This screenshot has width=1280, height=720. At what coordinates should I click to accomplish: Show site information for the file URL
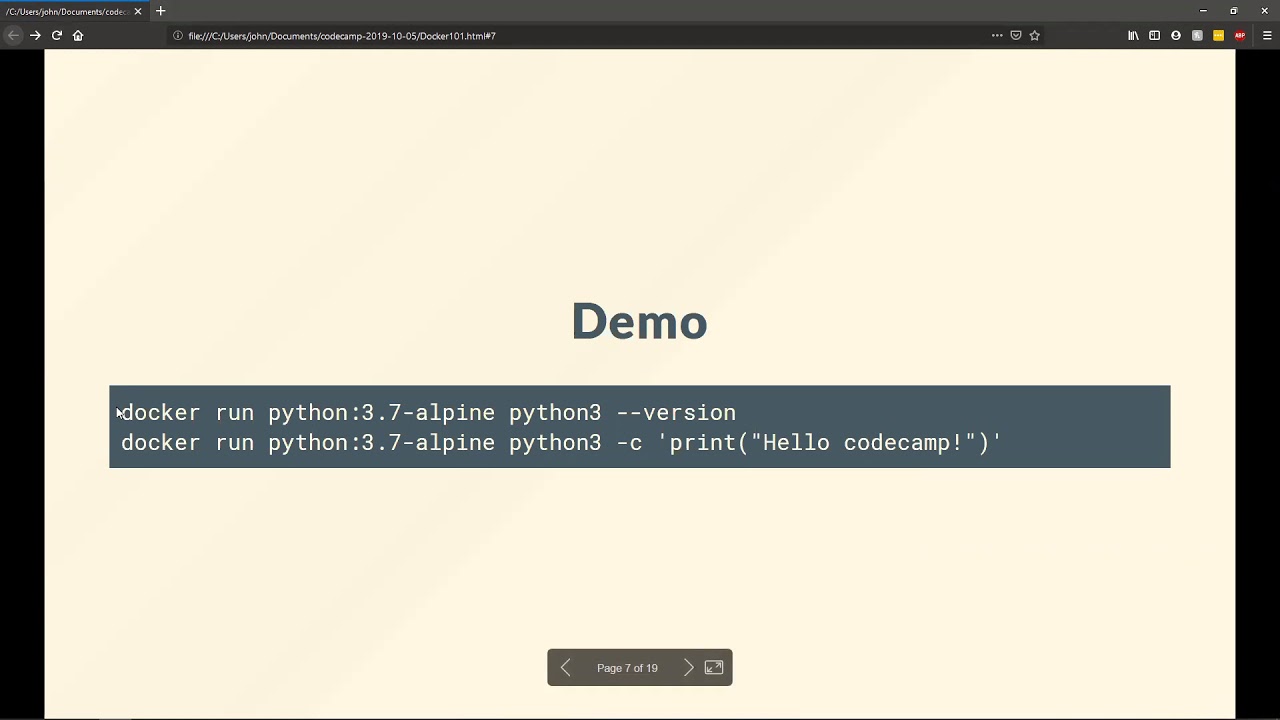click(x=178, y=36)
